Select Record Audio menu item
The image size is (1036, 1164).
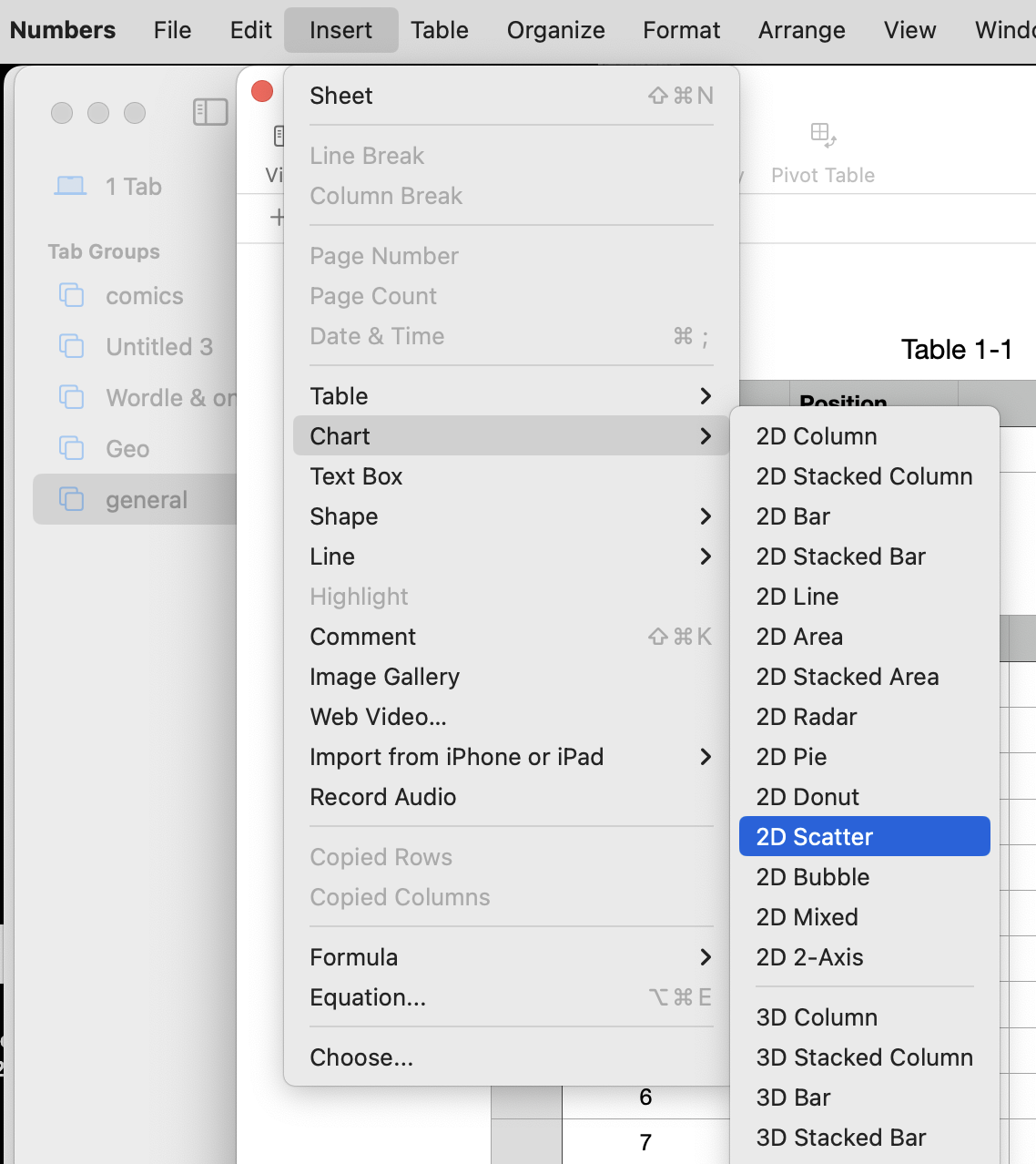[x=382, y=797]
